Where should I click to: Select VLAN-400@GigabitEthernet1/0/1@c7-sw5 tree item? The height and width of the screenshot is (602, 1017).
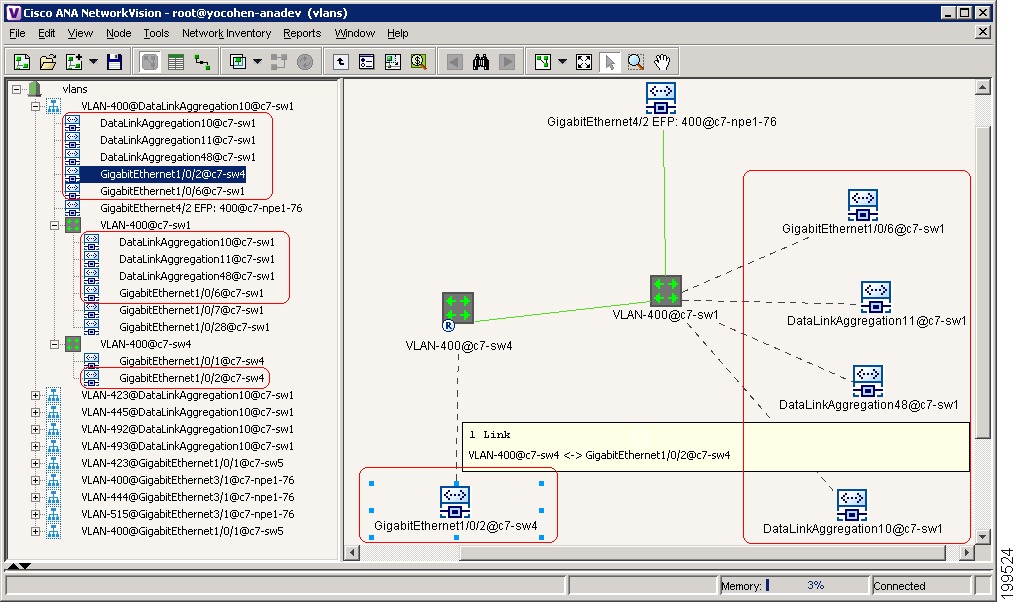(182, 531)
